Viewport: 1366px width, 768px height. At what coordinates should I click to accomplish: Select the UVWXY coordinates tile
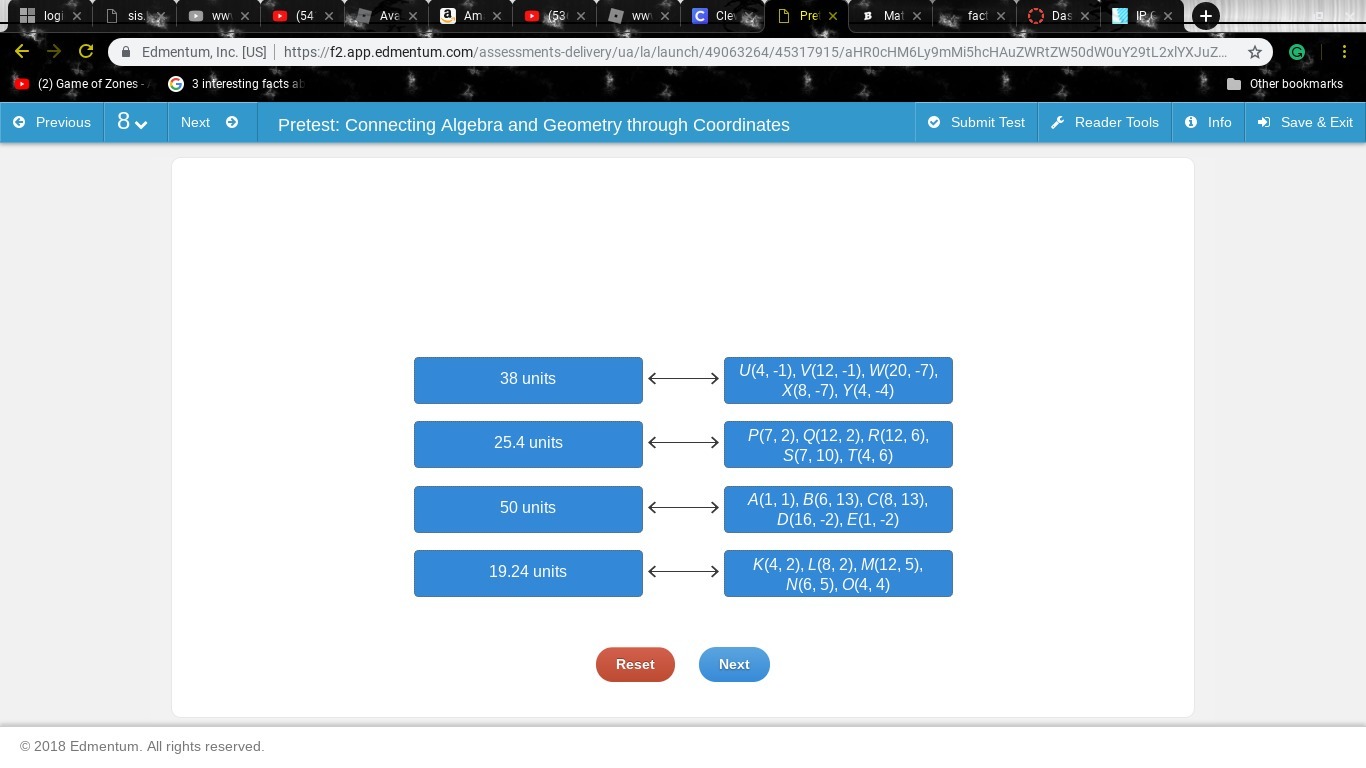(x=838, y=380)
